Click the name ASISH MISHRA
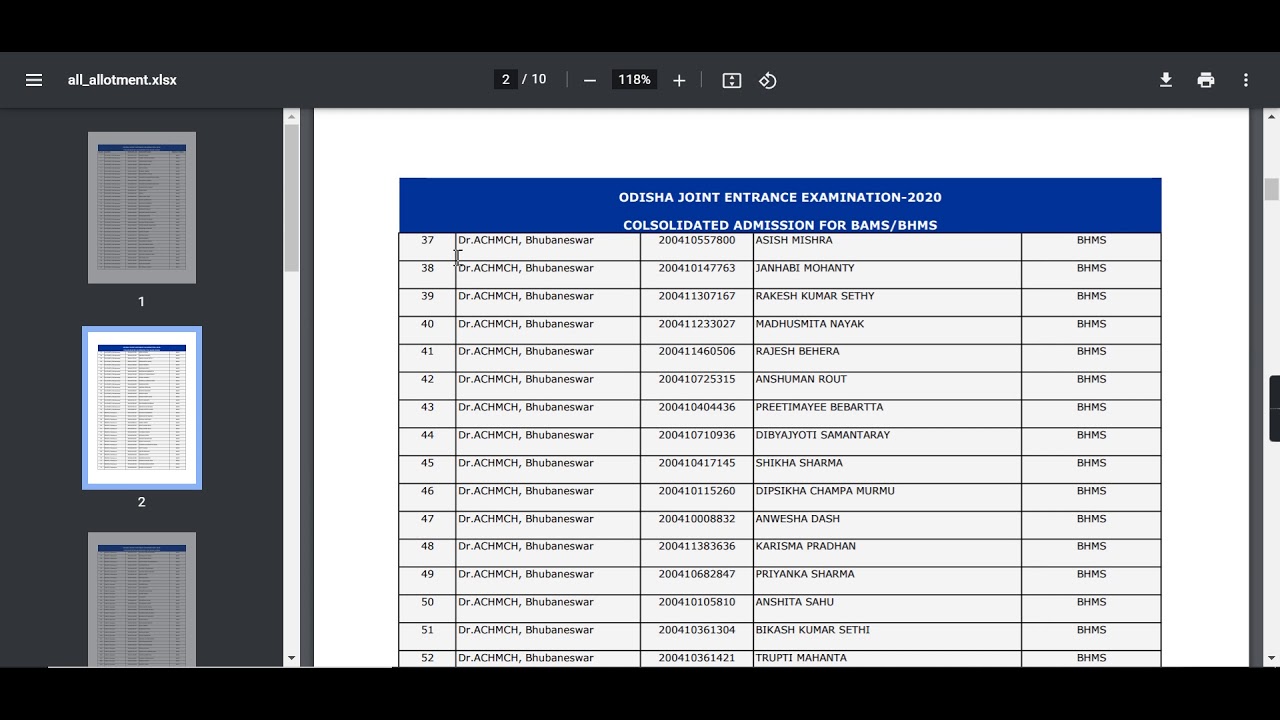The width and height of the screenshot is (1280, 720). 794,240
